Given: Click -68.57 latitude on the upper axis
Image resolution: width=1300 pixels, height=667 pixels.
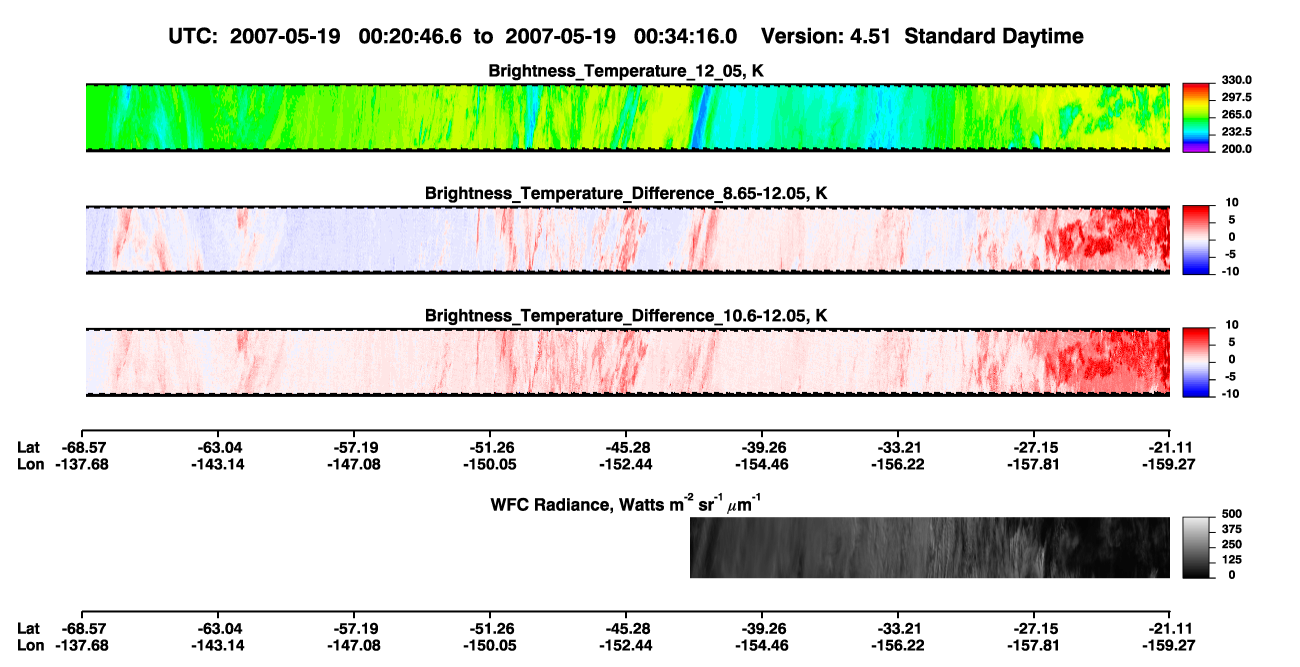Looking at the screenshot, I should pos(82,447).
